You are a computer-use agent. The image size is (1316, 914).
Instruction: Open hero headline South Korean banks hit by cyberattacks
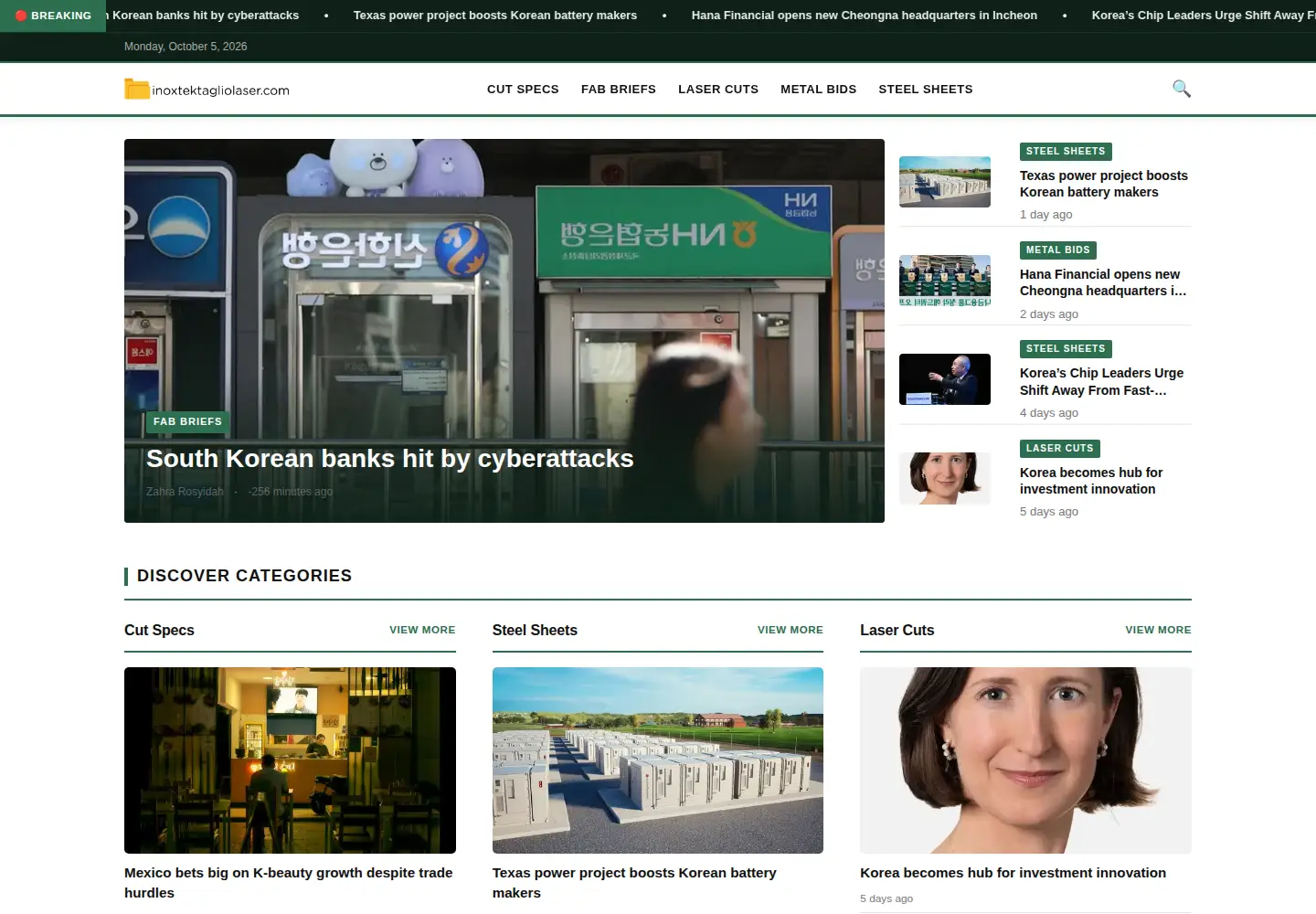coord(390,459)
